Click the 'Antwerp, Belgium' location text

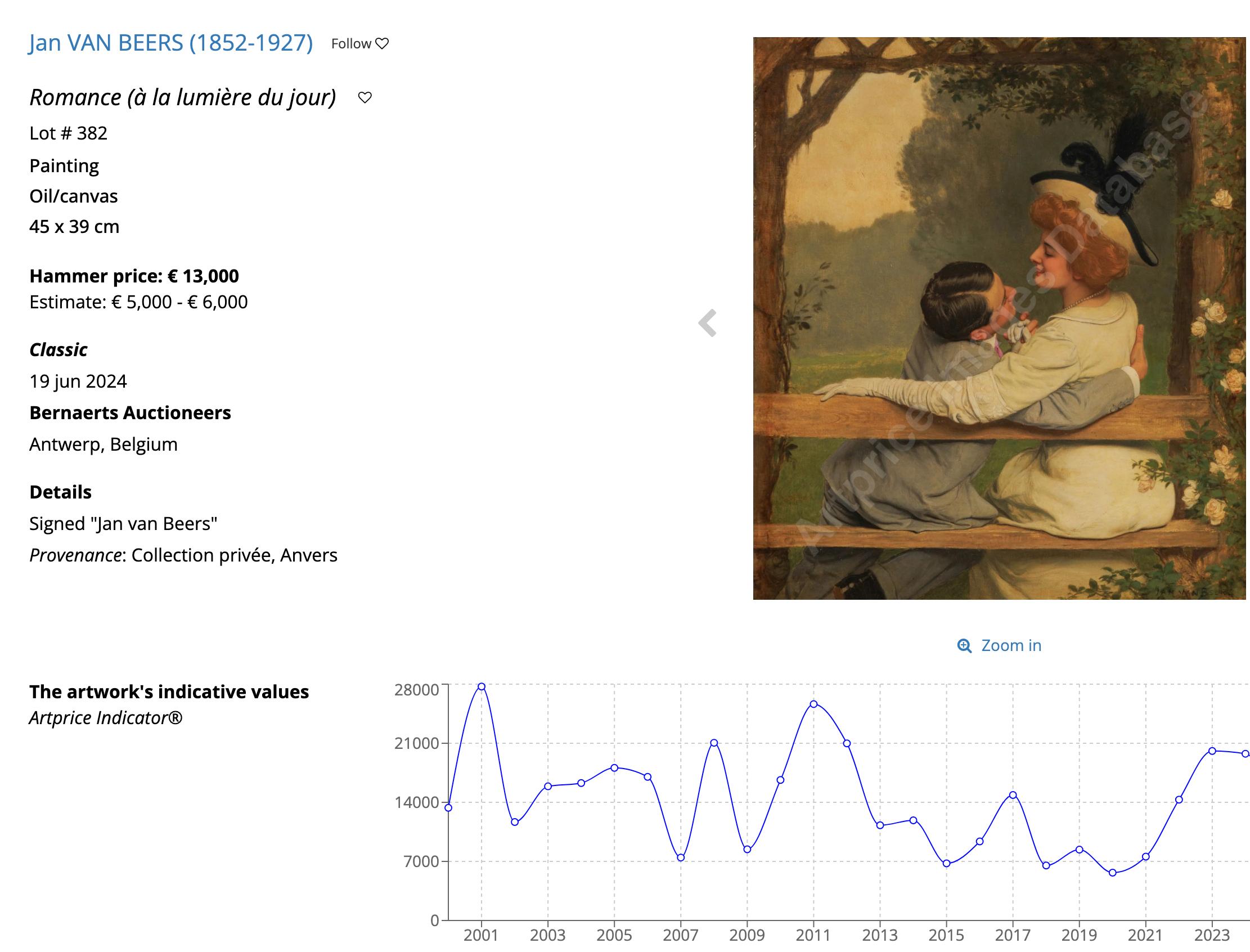(x=104, y=444)
